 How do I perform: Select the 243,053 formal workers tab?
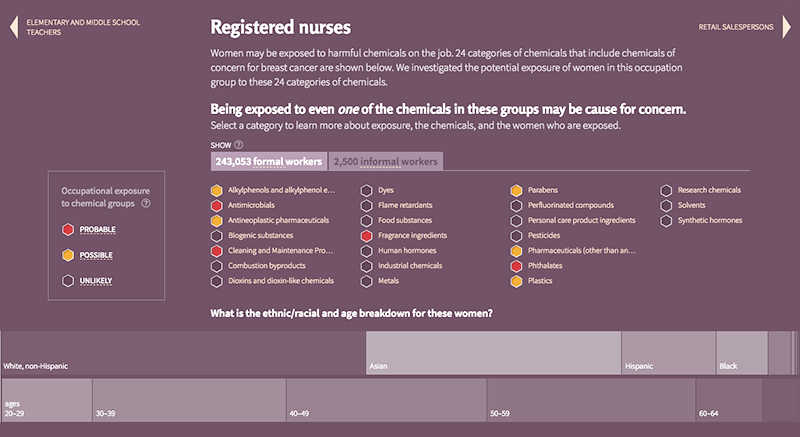click(x=268, y=161)
